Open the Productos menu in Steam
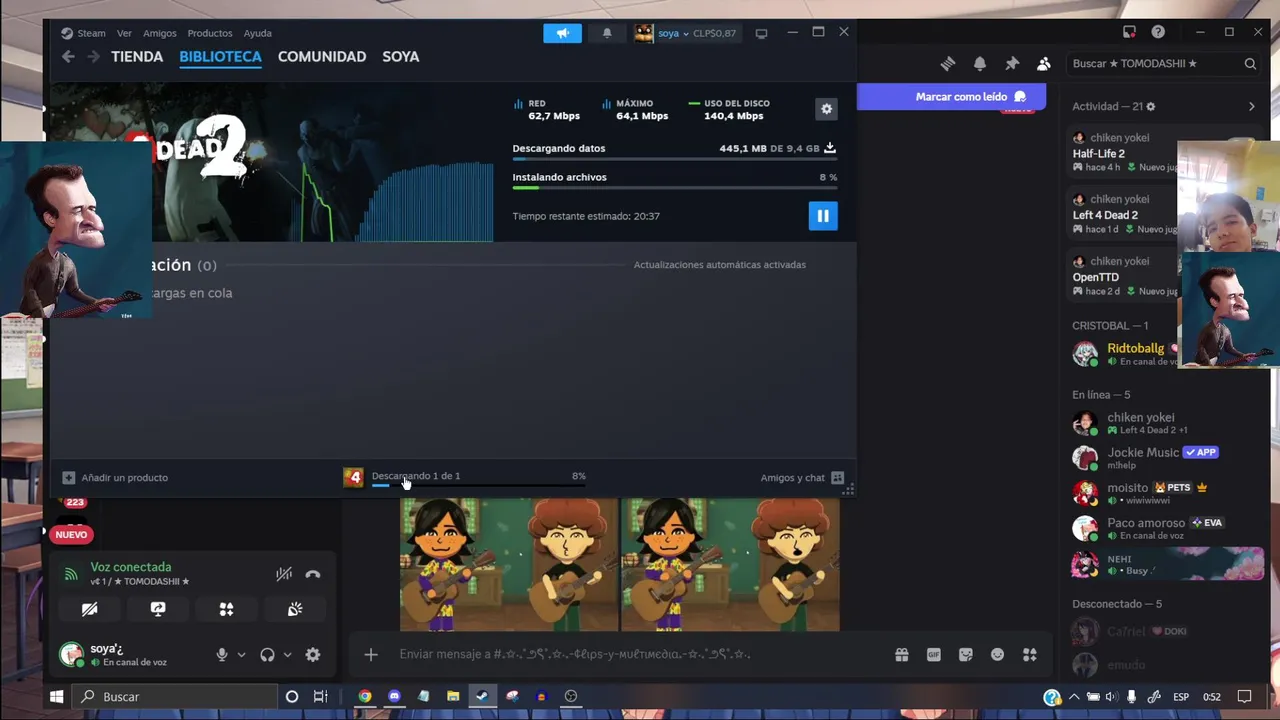This screenshot has width=1280, height=720. pos(210,33)
